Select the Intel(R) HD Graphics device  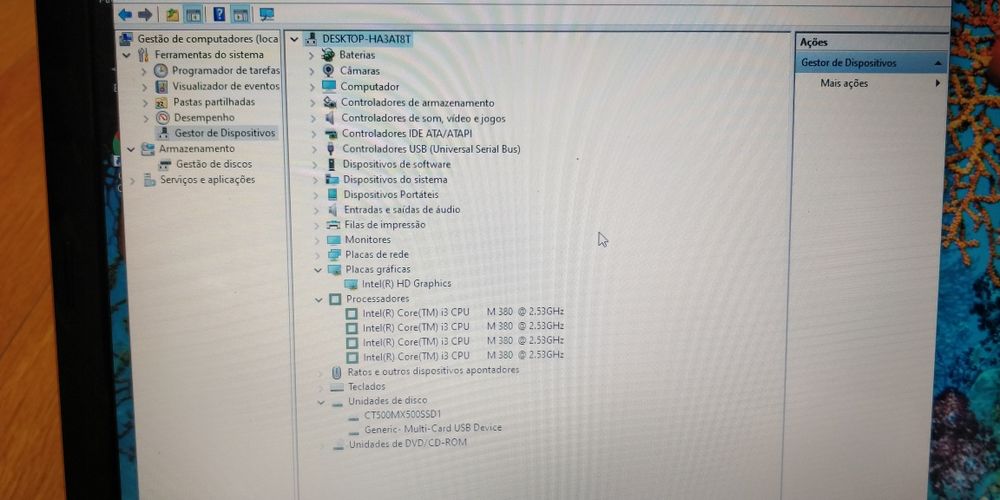406,284
